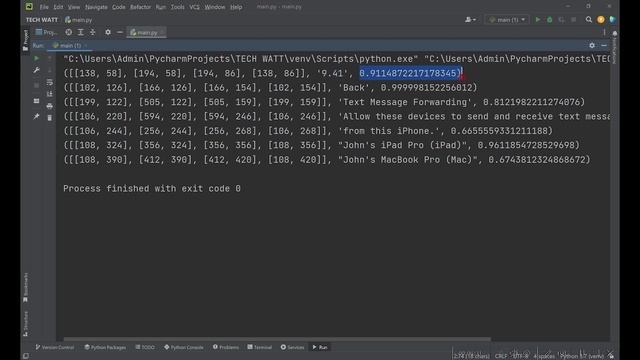Click TECH WATT project breadcrumb

pyautogui.click(x=42, y=20)
